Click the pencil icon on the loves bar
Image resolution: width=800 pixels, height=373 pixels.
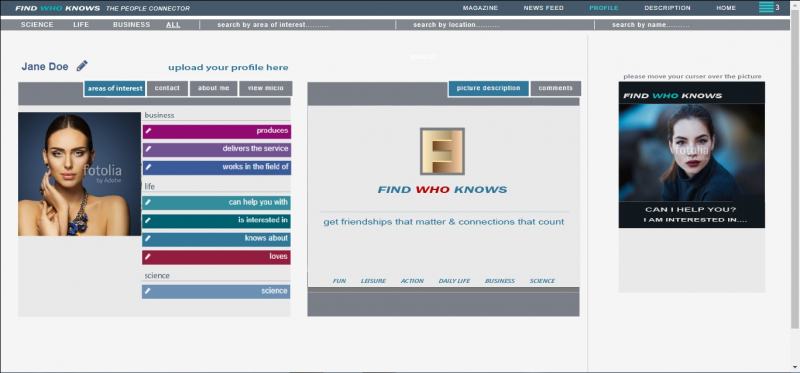(148, 257)
